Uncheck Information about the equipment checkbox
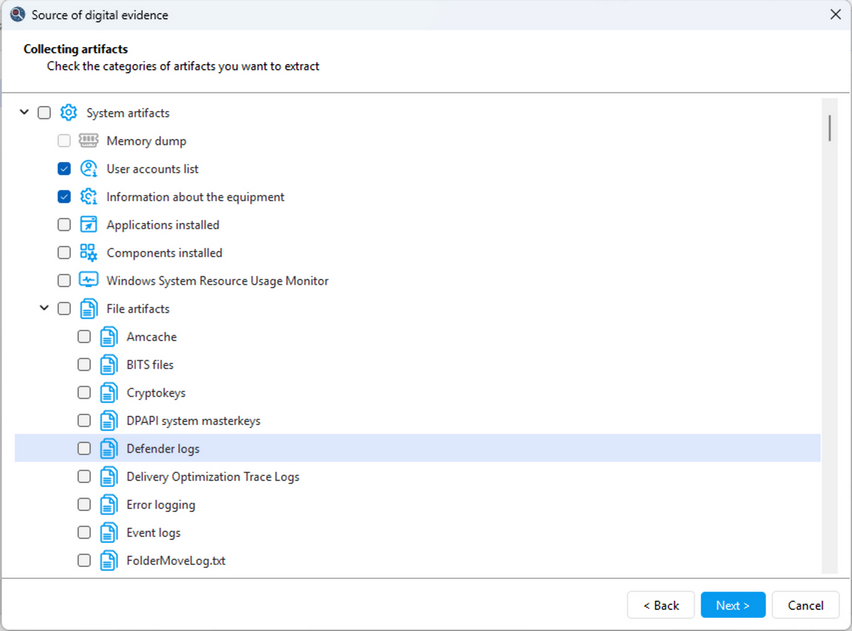Image resolution: width=852 pixels, height=631 pixels. tap(64, 197)
